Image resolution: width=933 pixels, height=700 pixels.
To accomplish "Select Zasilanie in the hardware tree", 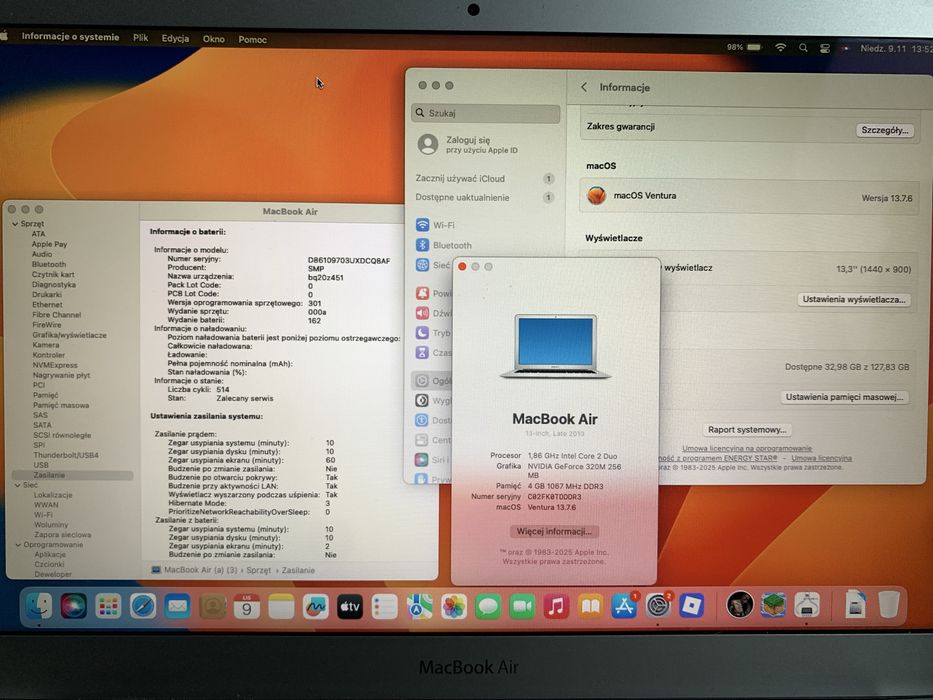I will [49, 475].
